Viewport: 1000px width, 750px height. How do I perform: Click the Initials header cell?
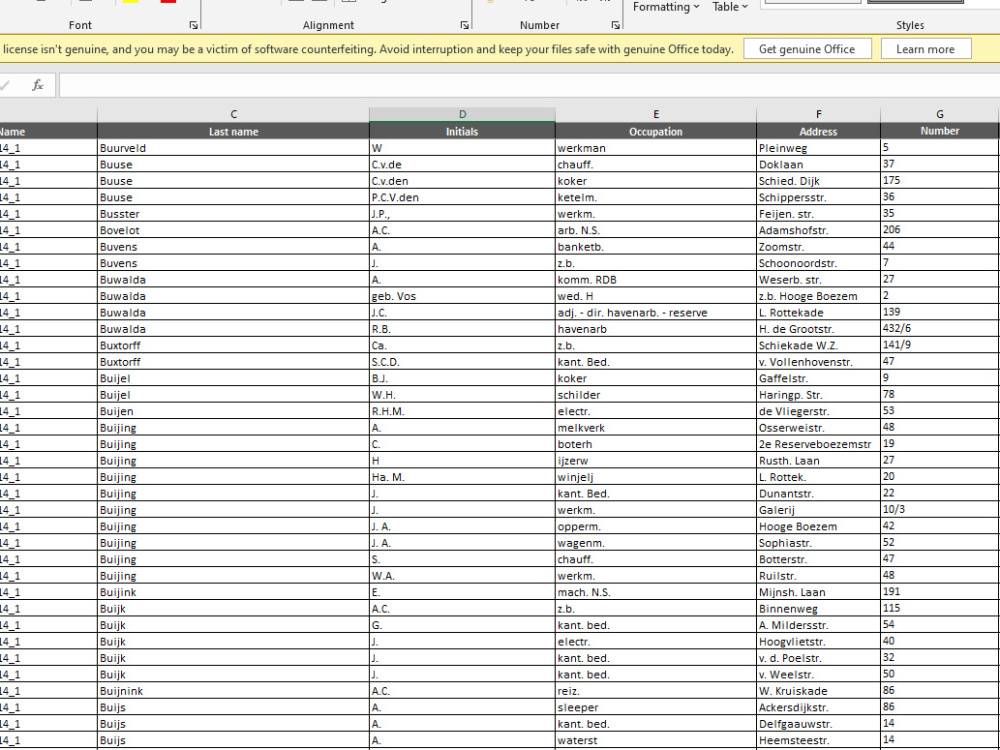(462, 131)
